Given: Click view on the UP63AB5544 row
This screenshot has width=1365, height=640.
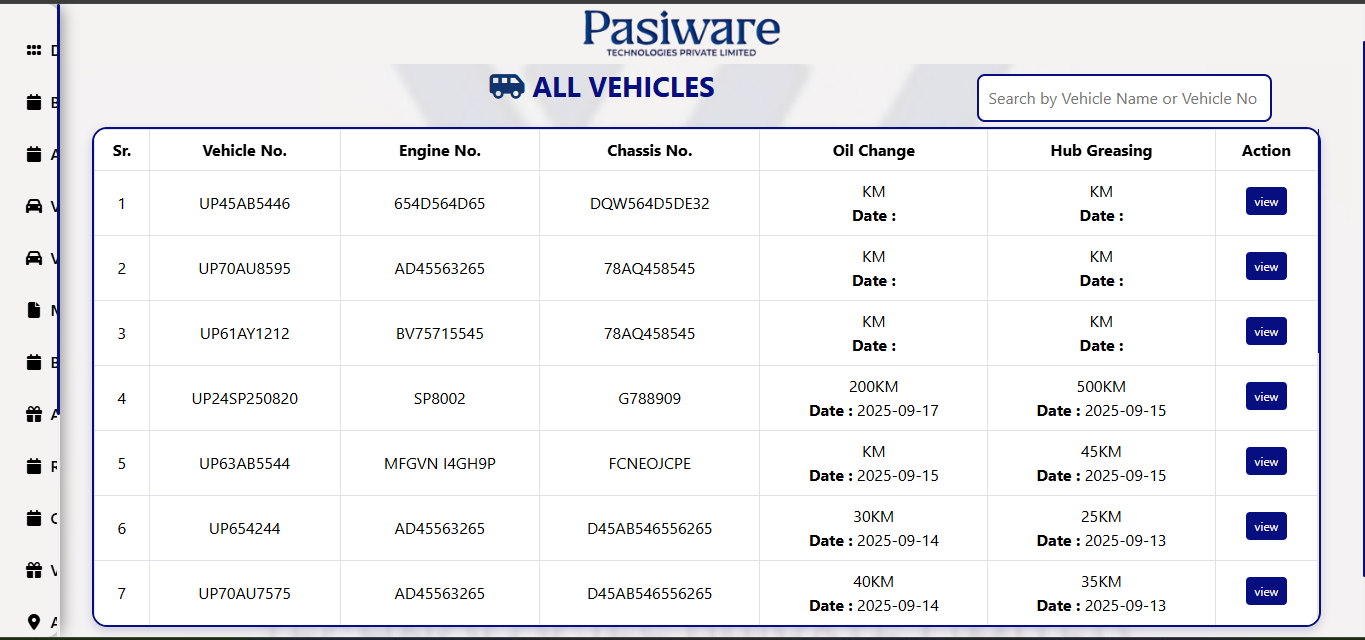Looking at the screenshot, I should (1266, 462).
